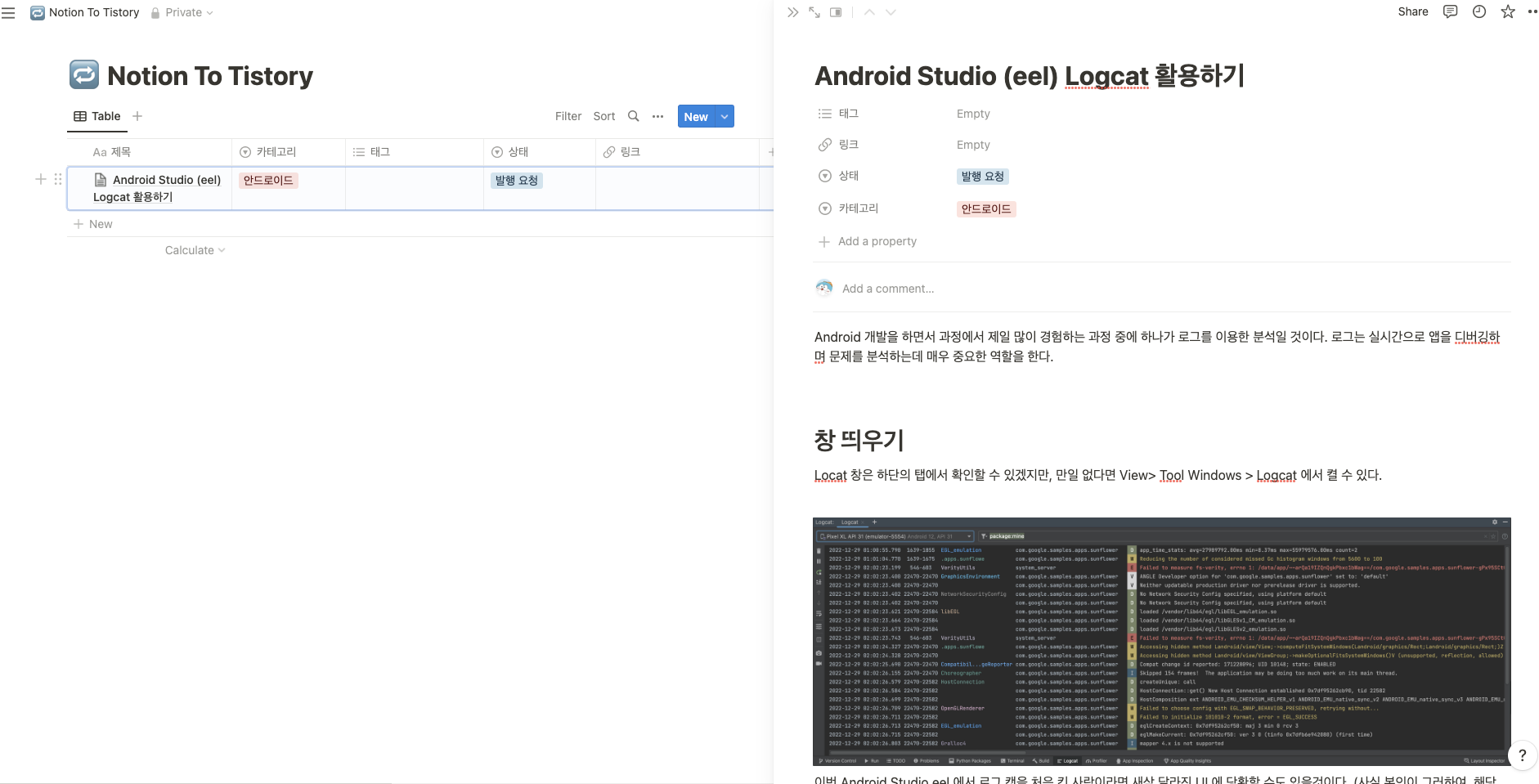Screen dimensions: 1539x784
Task: Open the comments panel icon
Action: click(1450, 11)
